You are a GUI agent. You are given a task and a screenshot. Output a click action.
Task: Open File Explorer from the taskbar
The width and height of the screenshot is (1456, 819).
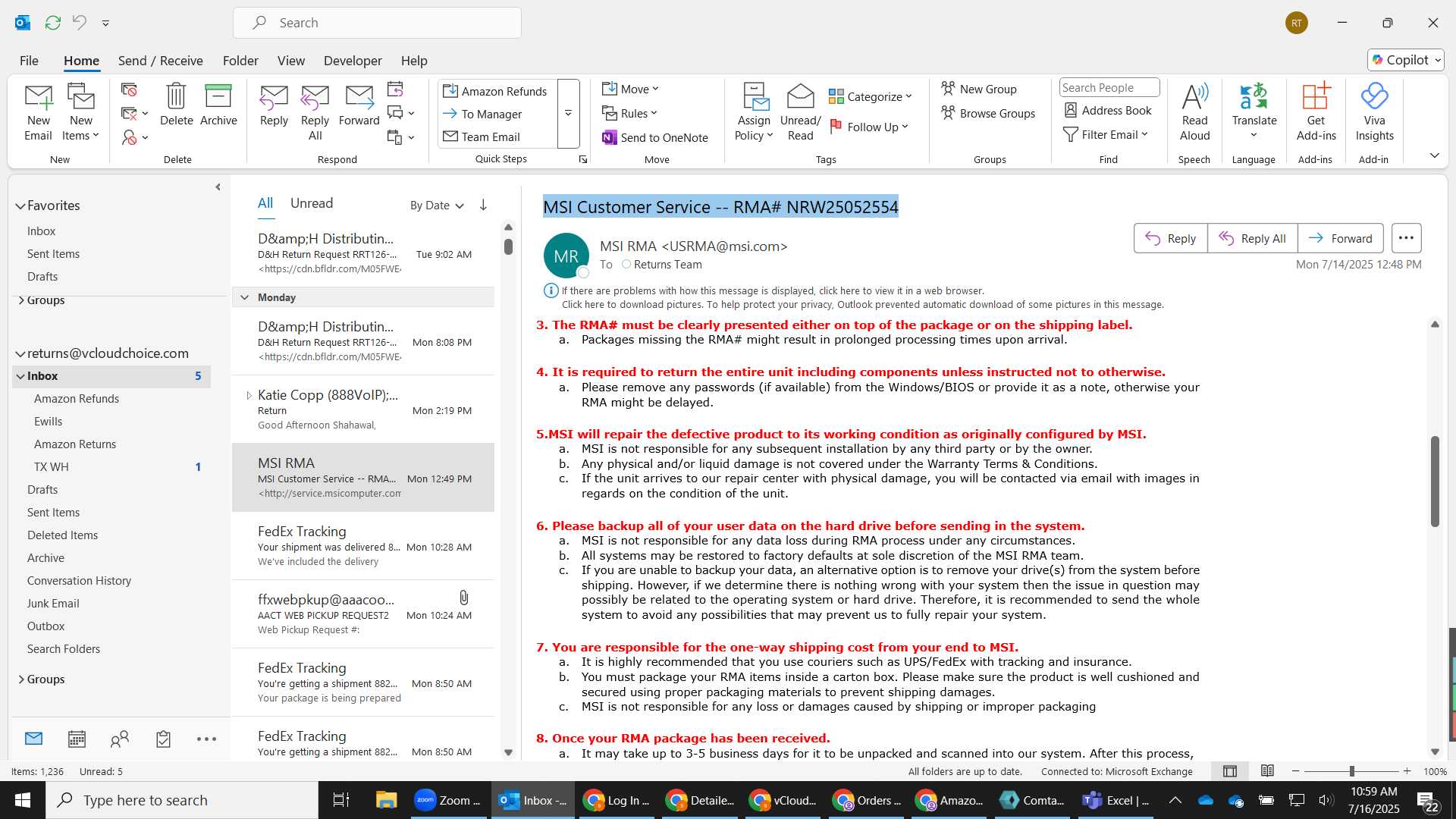tap(386, 800)
